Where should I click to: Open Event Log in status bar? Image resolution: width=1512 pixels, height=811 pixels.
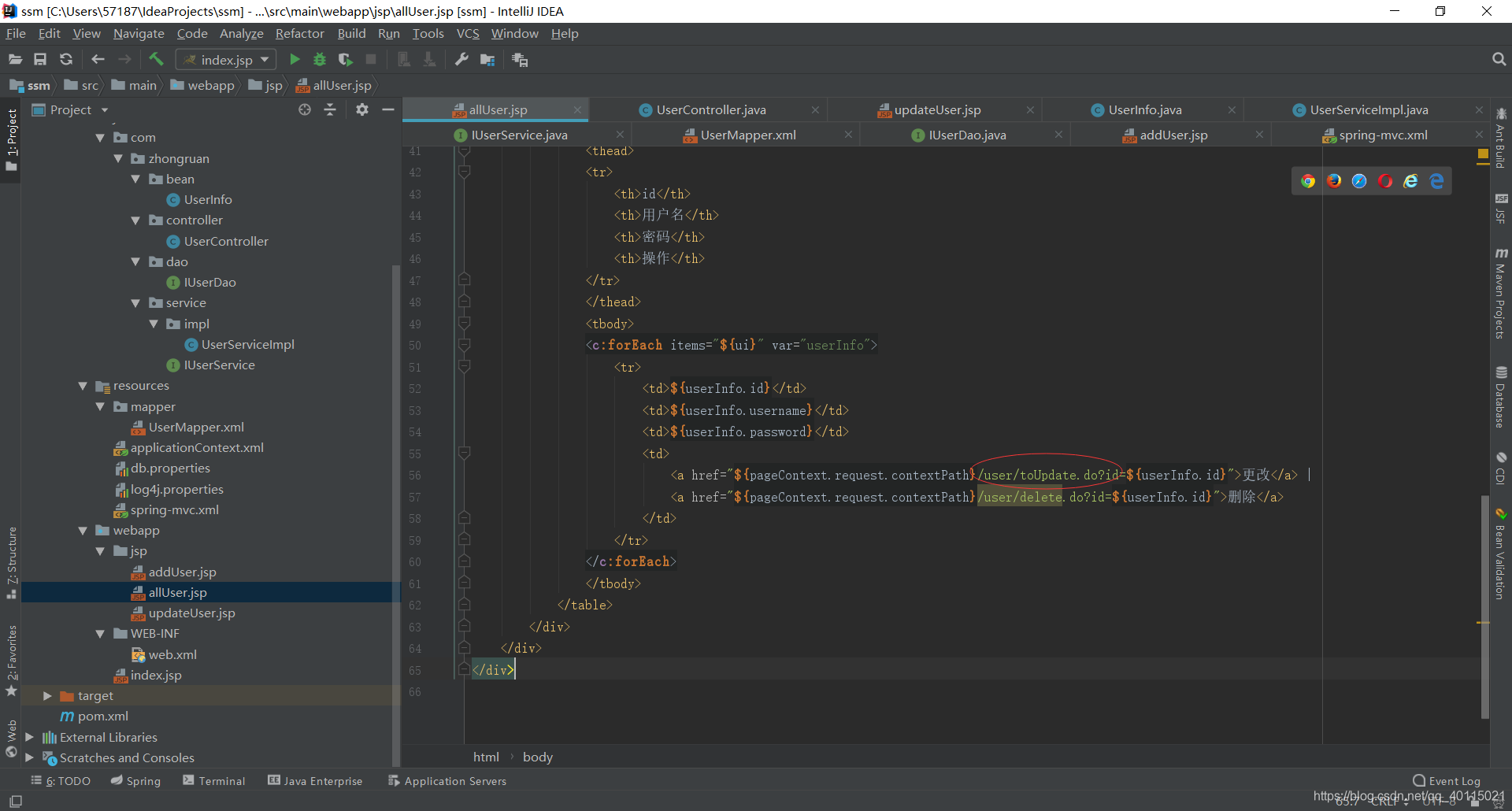(1447, 781)
